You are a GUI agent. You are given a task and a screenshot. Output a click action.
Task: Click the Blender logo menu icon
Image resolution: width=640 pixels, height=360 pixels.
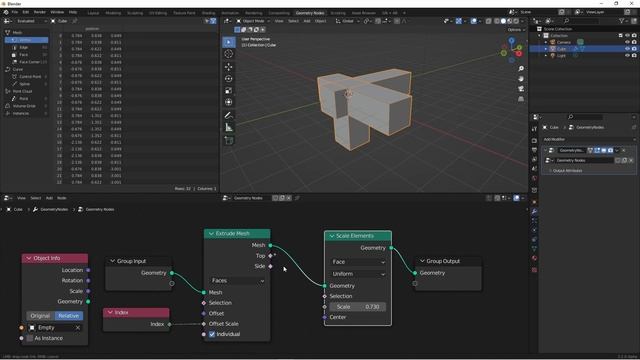[x=6, y=12]
